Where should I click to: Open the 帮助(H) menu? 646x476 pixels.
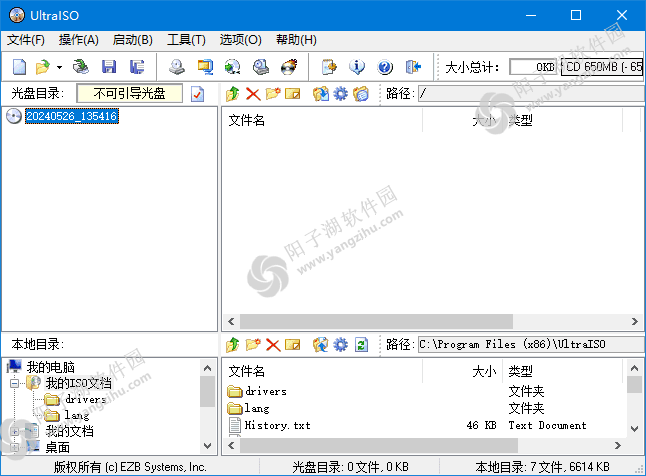[x=296, y=40]
